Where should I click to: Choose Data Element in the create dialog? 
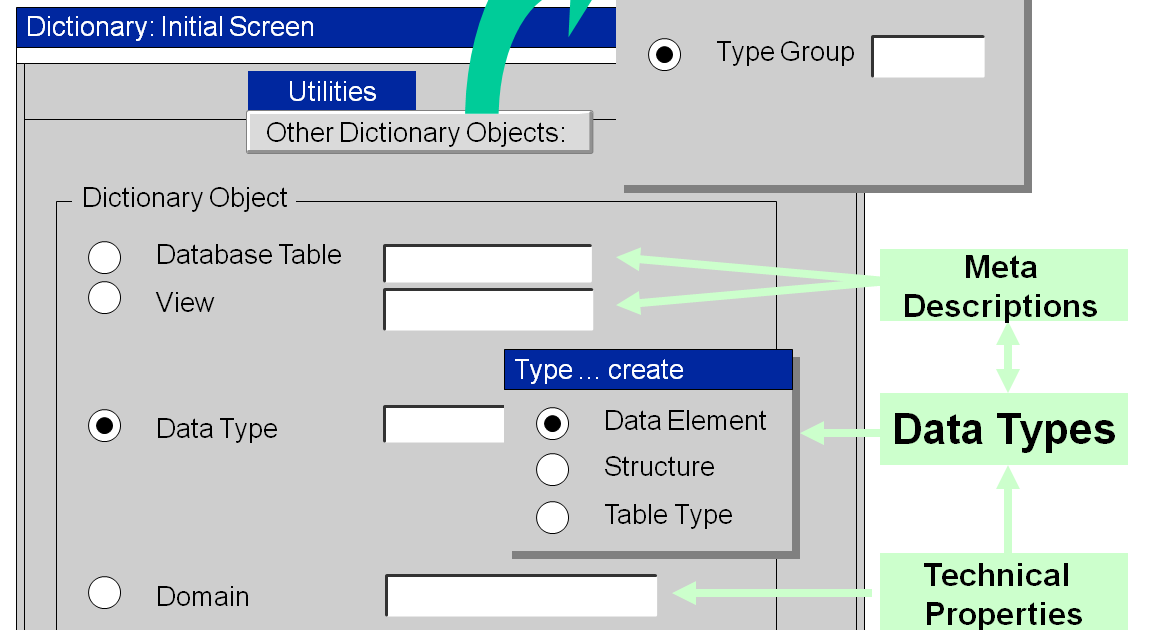tap(553, 423)
